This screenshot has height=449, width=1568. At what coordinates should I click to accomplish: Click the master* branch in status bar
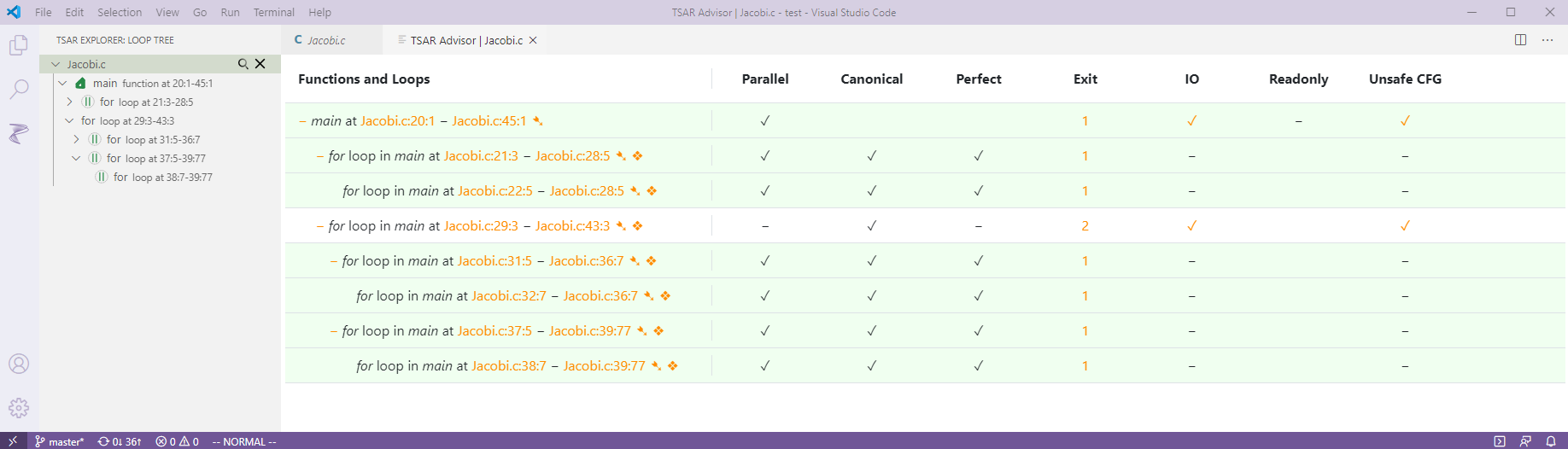click(x=59, y=441)
